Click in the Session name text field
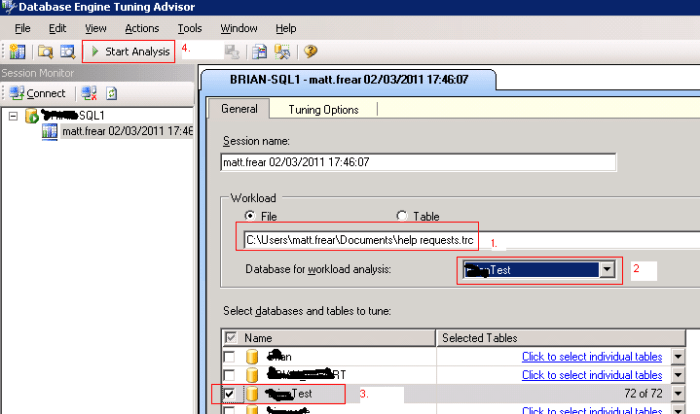Viewport: 700px width, 414px height. pos(417,163)
